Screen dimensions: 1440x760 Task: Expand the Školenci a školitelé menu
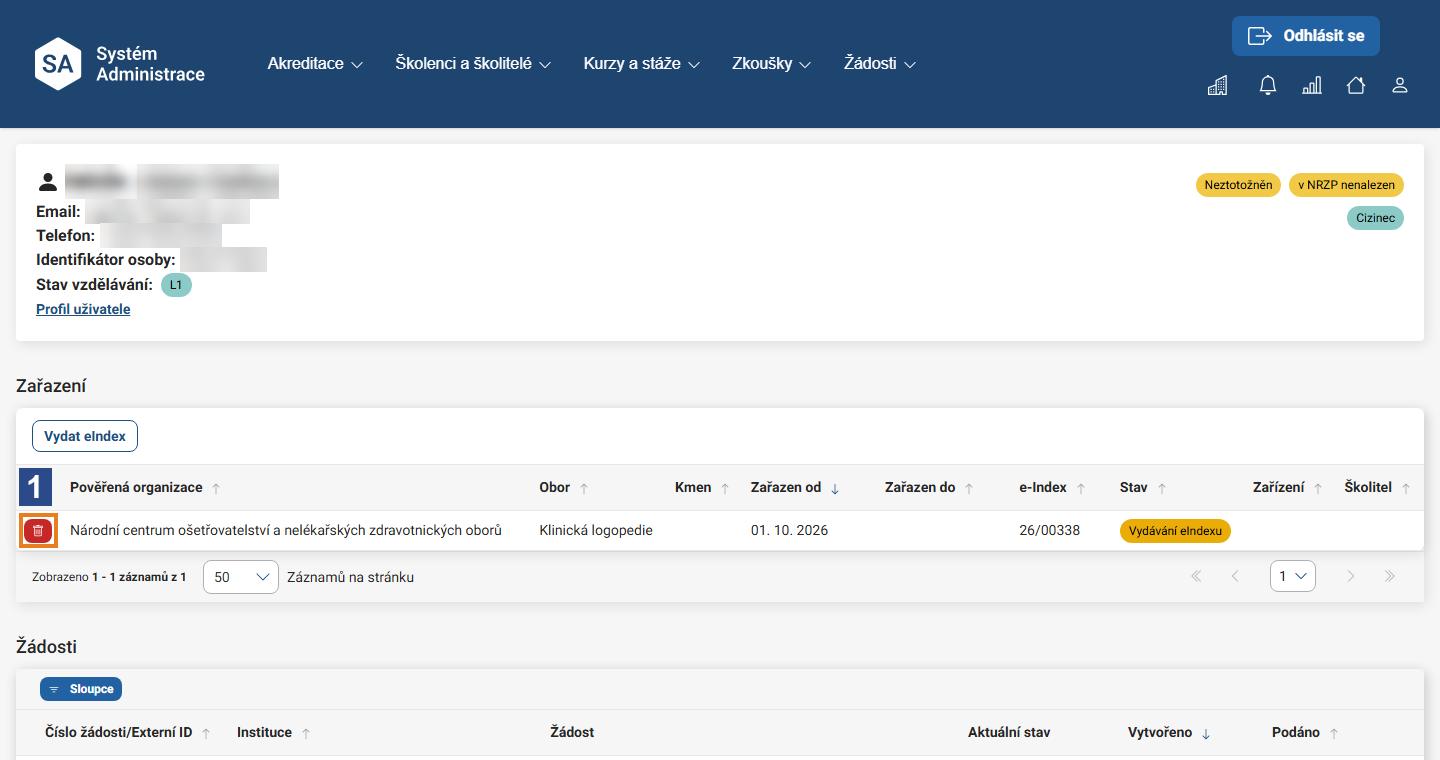pyautogui.click(x=473, y=64)
